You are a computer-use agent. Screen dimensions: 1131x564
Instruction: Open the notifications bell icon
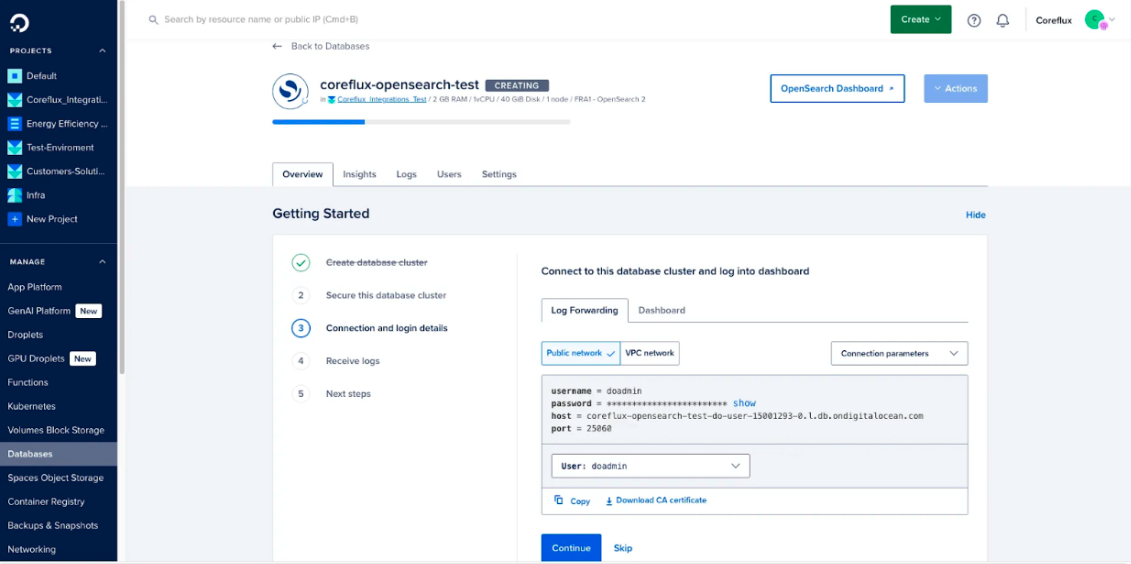1002,20
